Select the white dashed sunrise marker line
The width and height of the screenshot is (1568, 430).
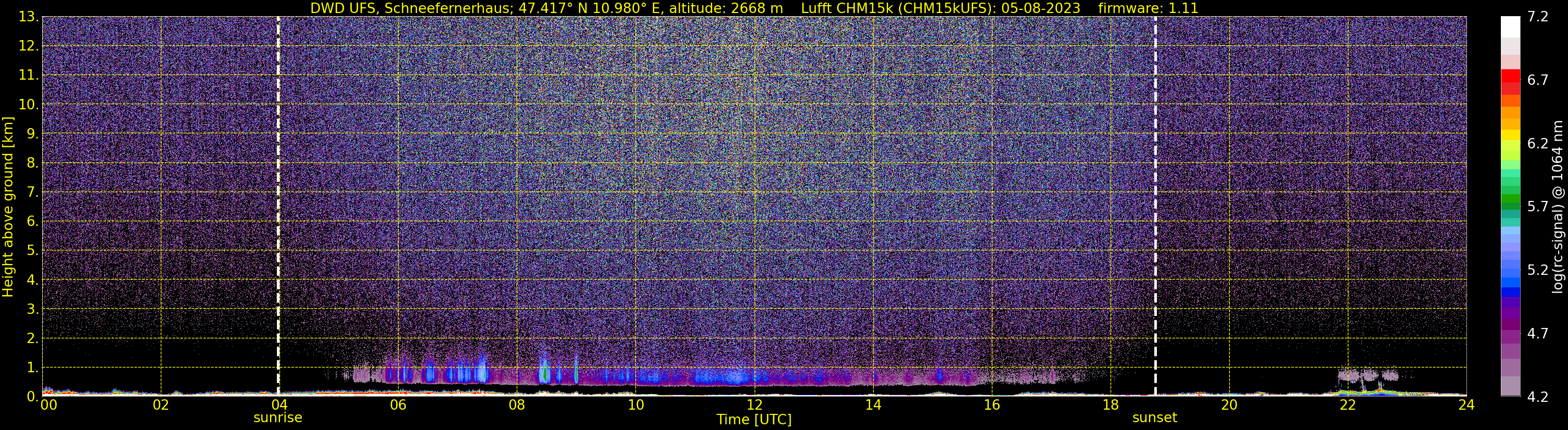[278, 207]
